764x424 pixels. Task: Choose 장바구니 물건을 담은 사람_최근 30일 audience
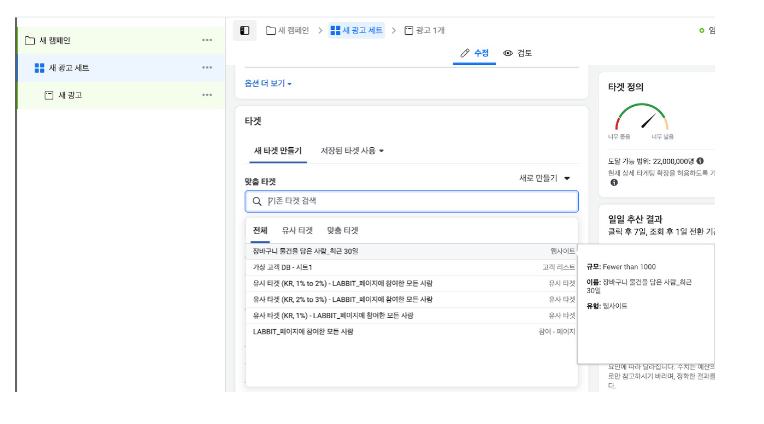tap(412, 251)
